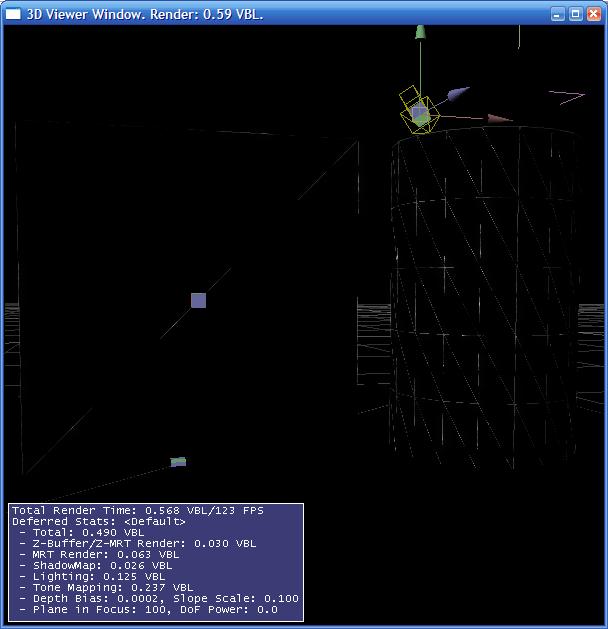Maximize the 3D Viewer Window
608x629 pixels.
point(576,14)
